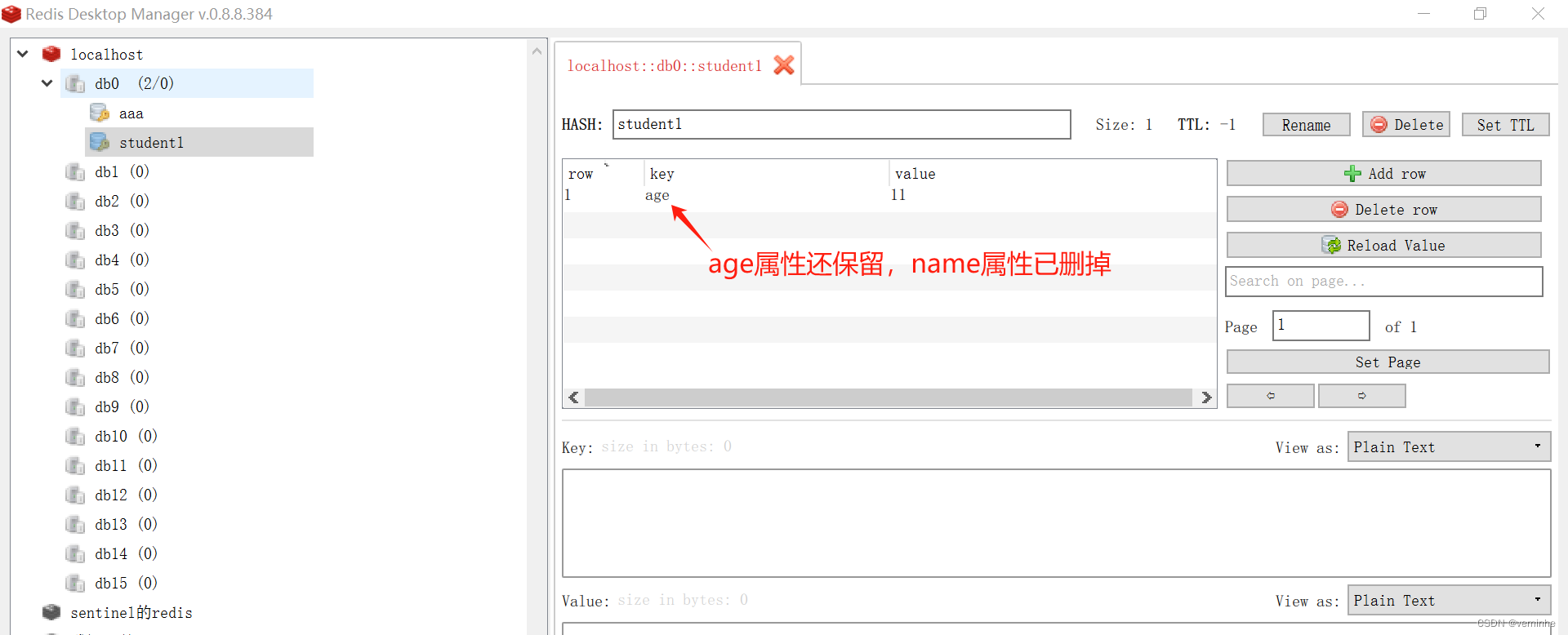Open the student1 key in tree
Screen dimensions: 1568x635
pyautogui.click(x=151, y=143)
